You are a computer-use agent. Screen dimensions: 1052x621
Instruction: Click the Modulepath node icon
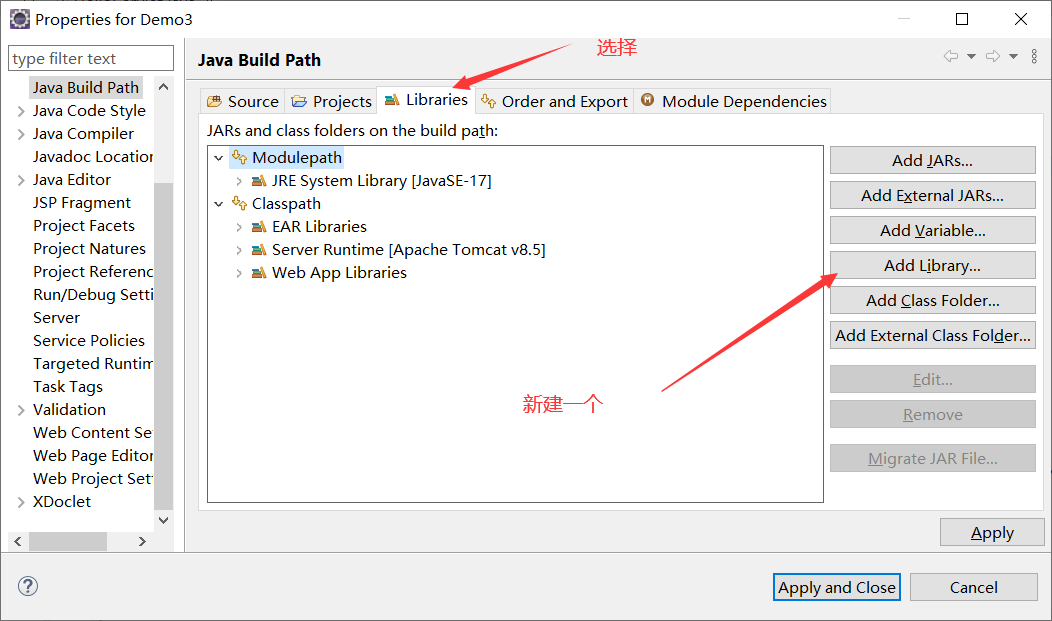click(239, 158)
